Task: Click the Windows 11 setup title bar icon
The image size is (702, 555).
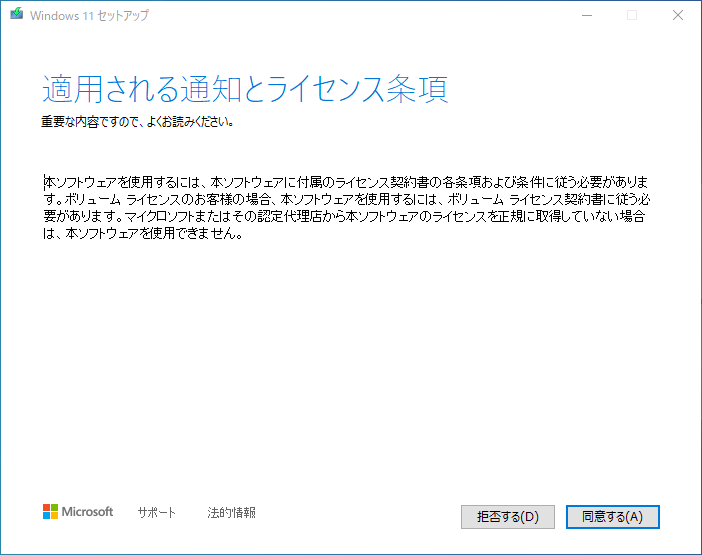Action: 17,14
